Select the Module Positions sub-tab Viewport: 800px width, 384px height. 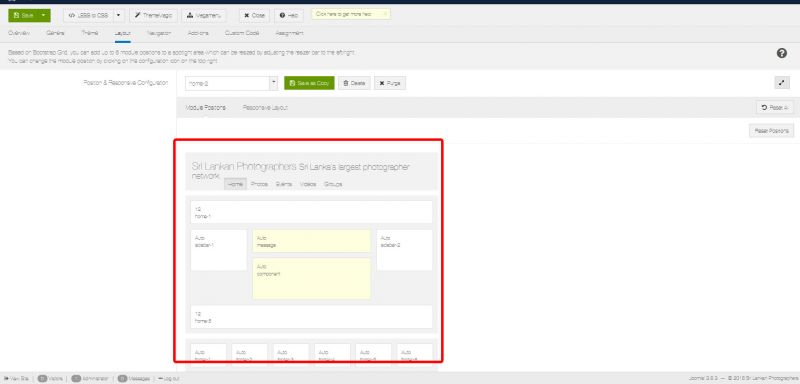(x=205, y=108)
